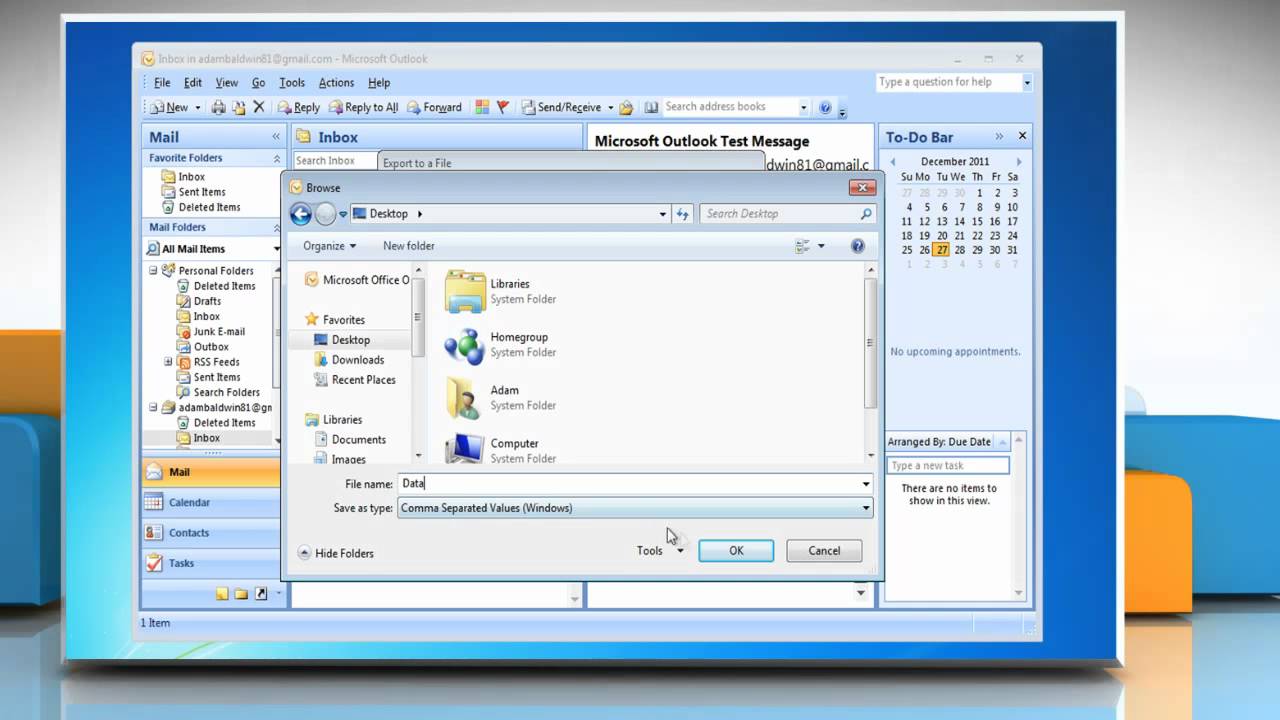Open the Help menu
The image size is (1280, 720).
point(379,83)
